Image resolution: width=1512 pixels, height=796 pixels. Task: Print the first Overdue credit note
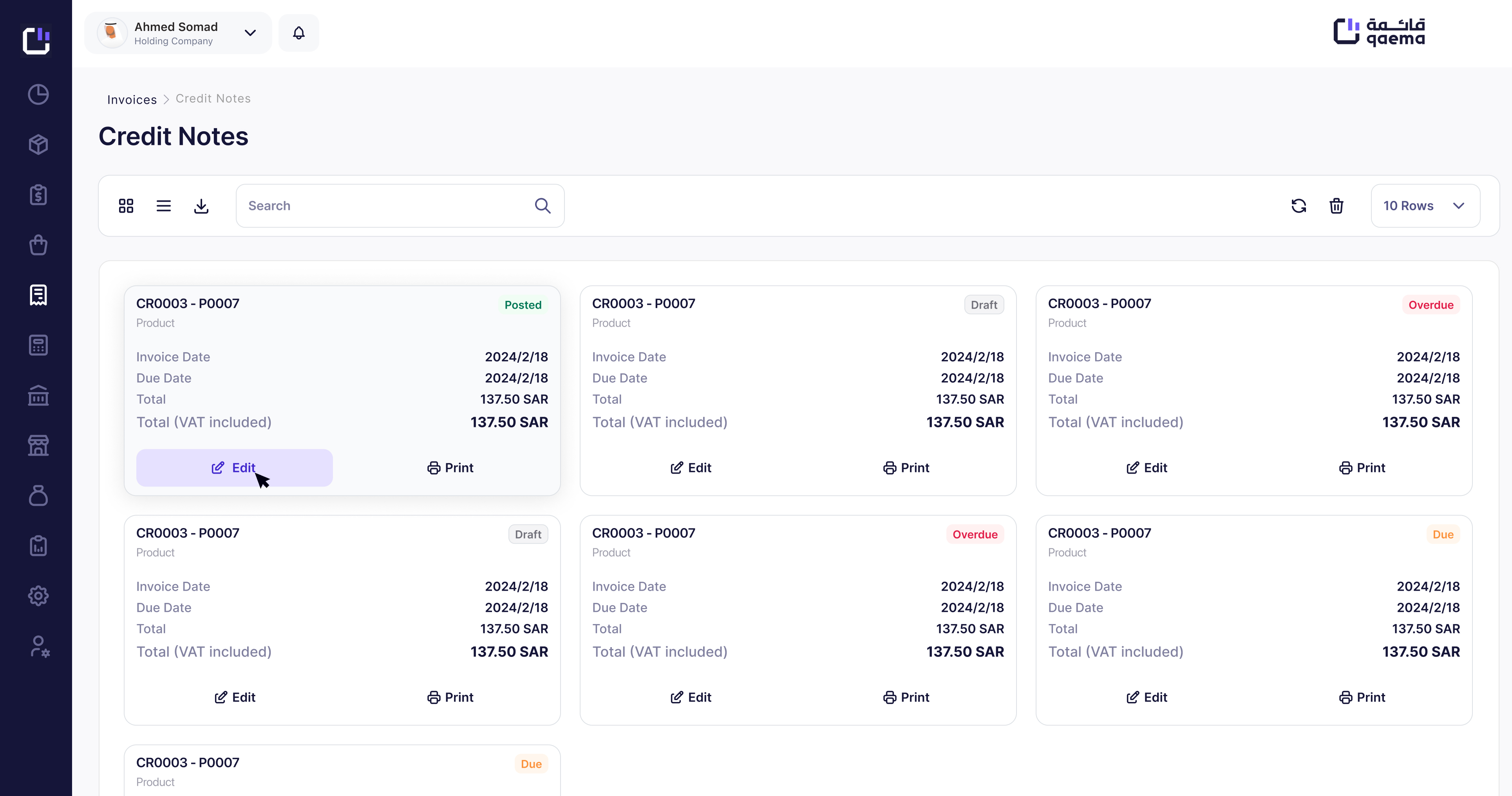(x=1362, y=468)
